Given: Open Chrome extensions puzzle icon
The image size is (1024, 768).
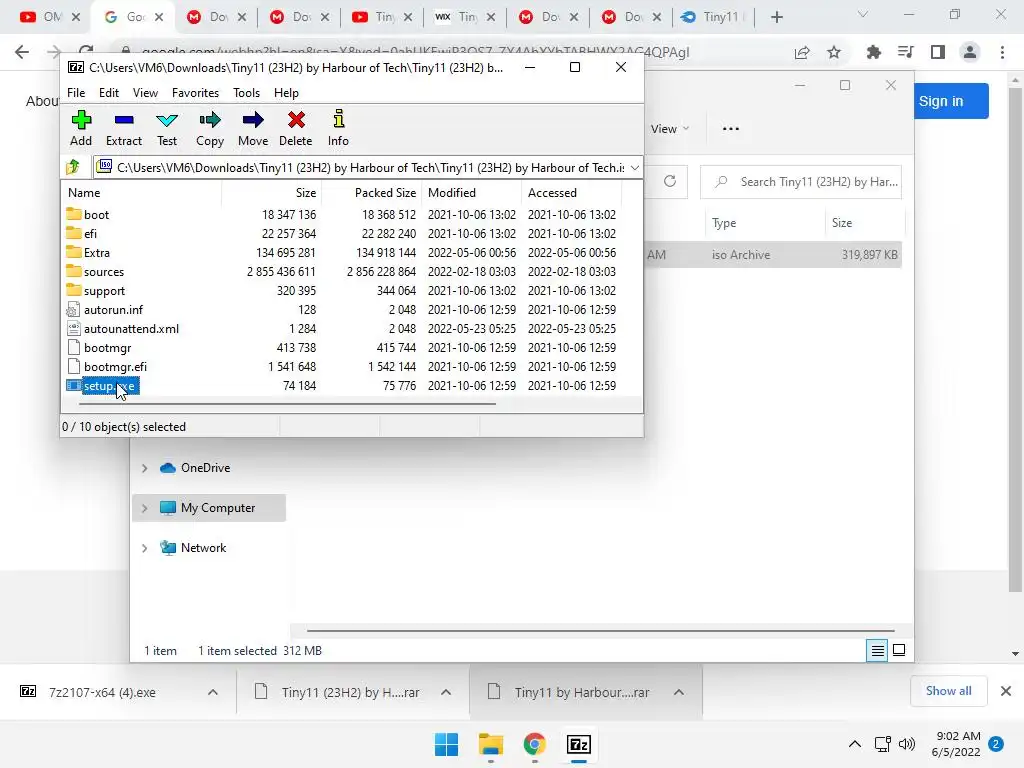Looking at the screenshot, I should (x=873, y=52).
